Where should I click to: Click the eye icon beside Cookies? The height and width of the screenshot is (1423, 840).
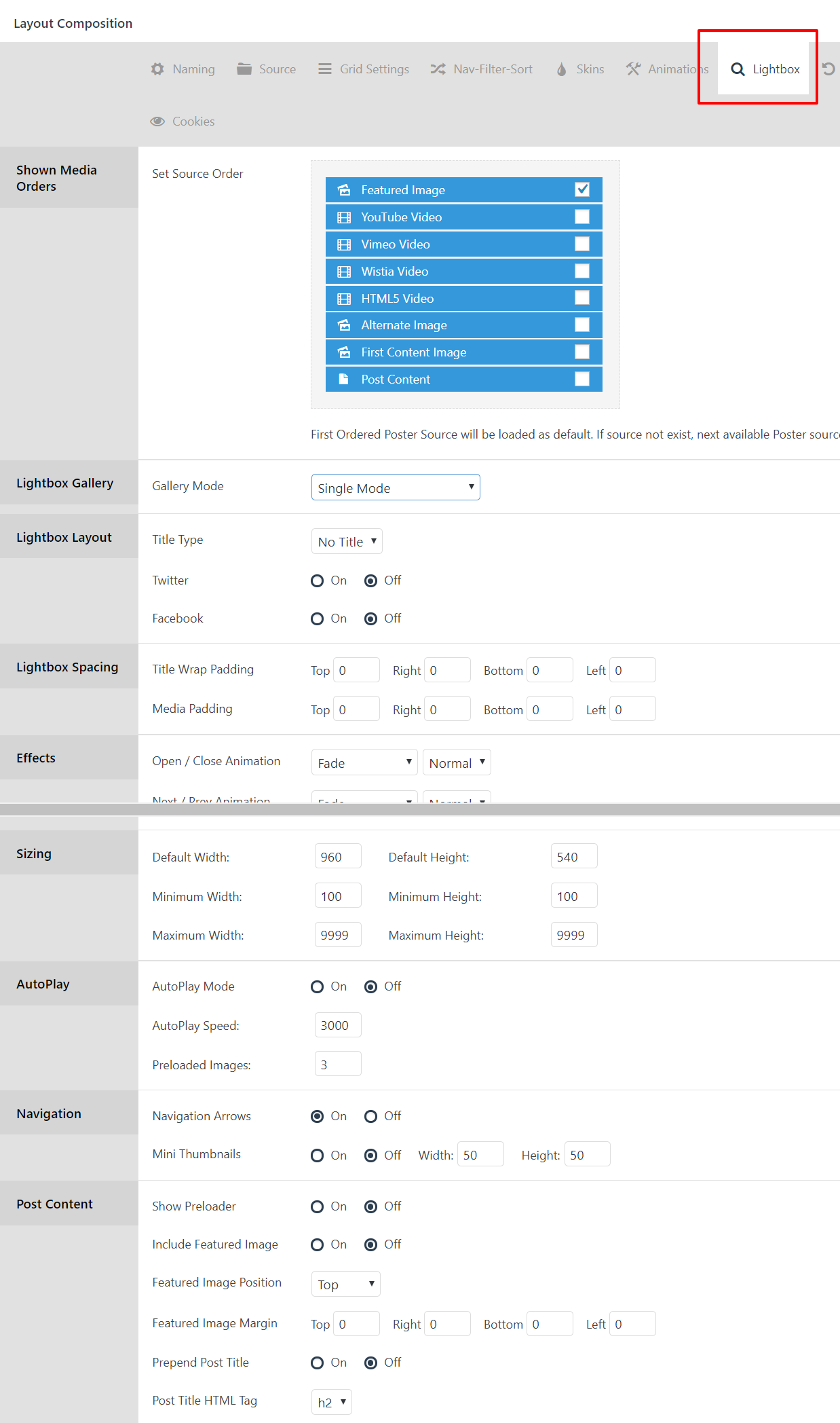157,122
